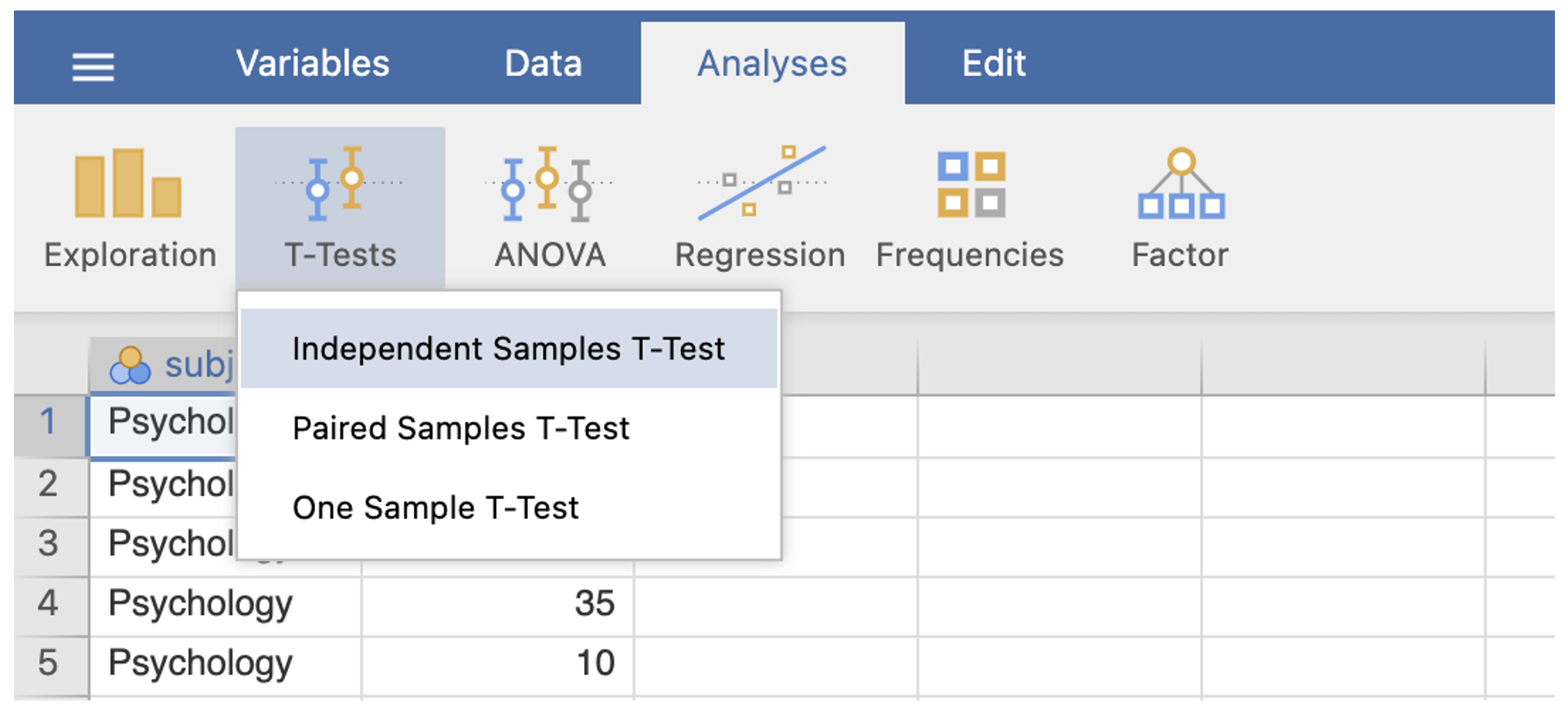Choose Paired Samples T-Test
1568x724 pixels.
coord(460,428)
